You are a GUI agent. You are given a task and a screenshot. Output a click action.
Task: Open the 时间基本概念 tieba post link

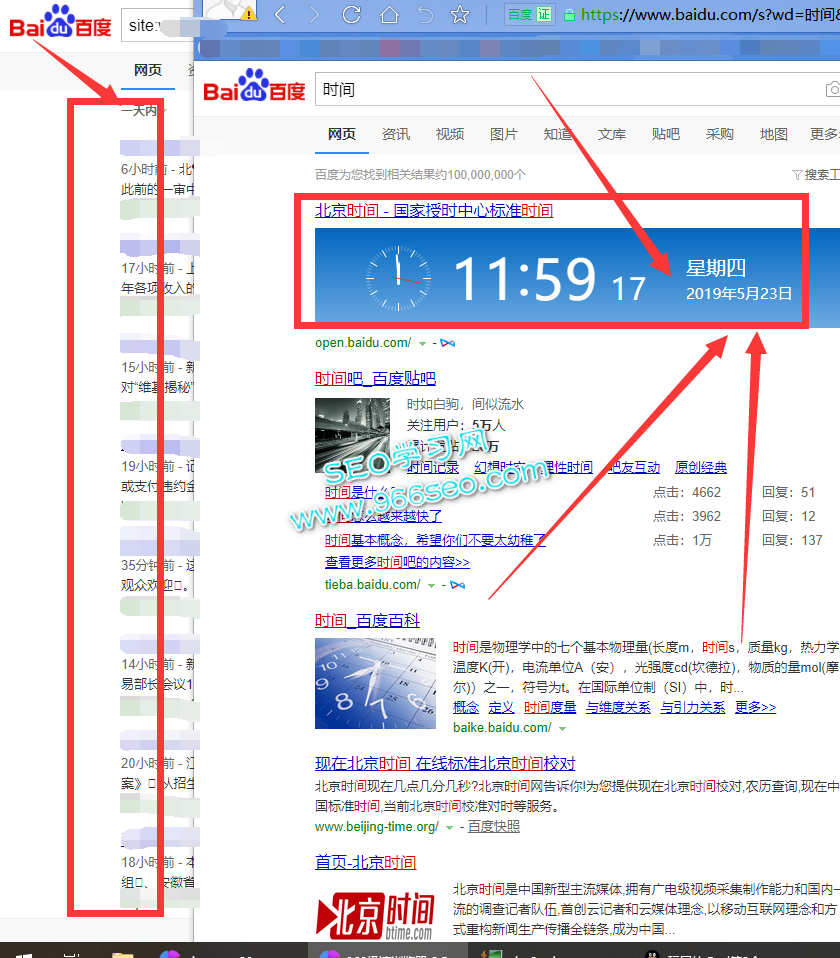(435, 540)
